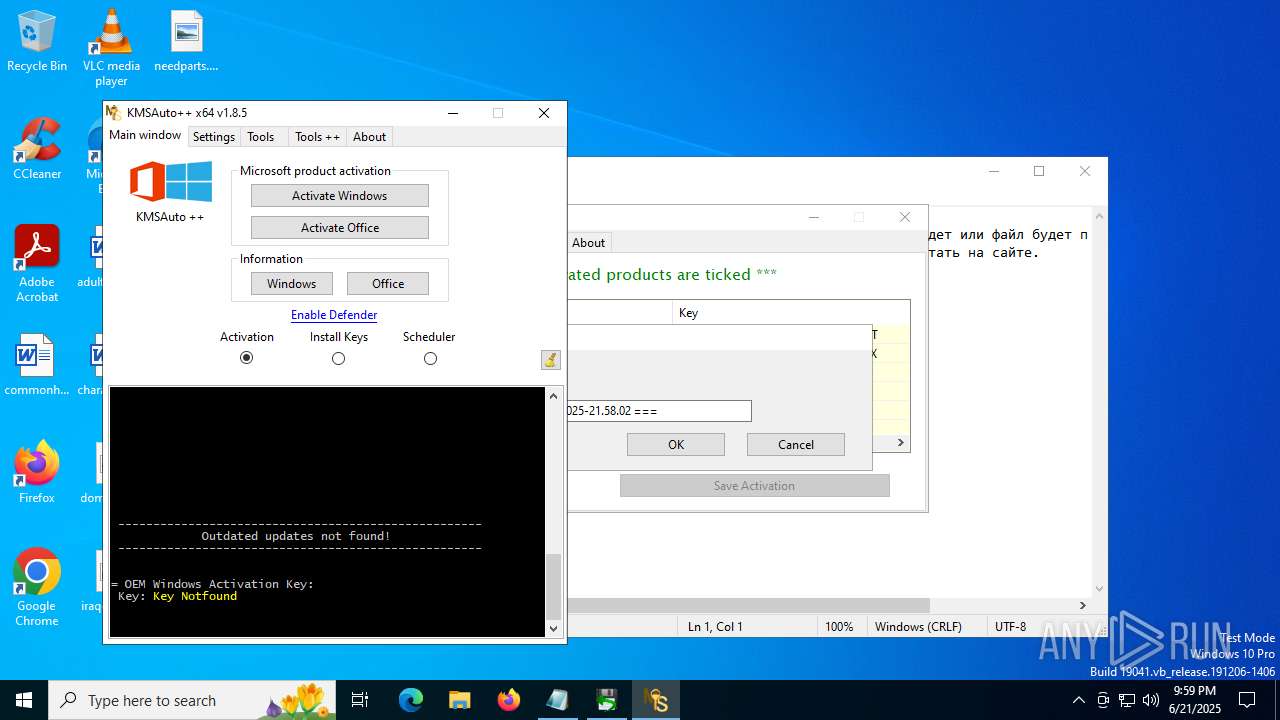
Task: Click the broom clean-log icon in KMSAuto
Action: point(551,360)
